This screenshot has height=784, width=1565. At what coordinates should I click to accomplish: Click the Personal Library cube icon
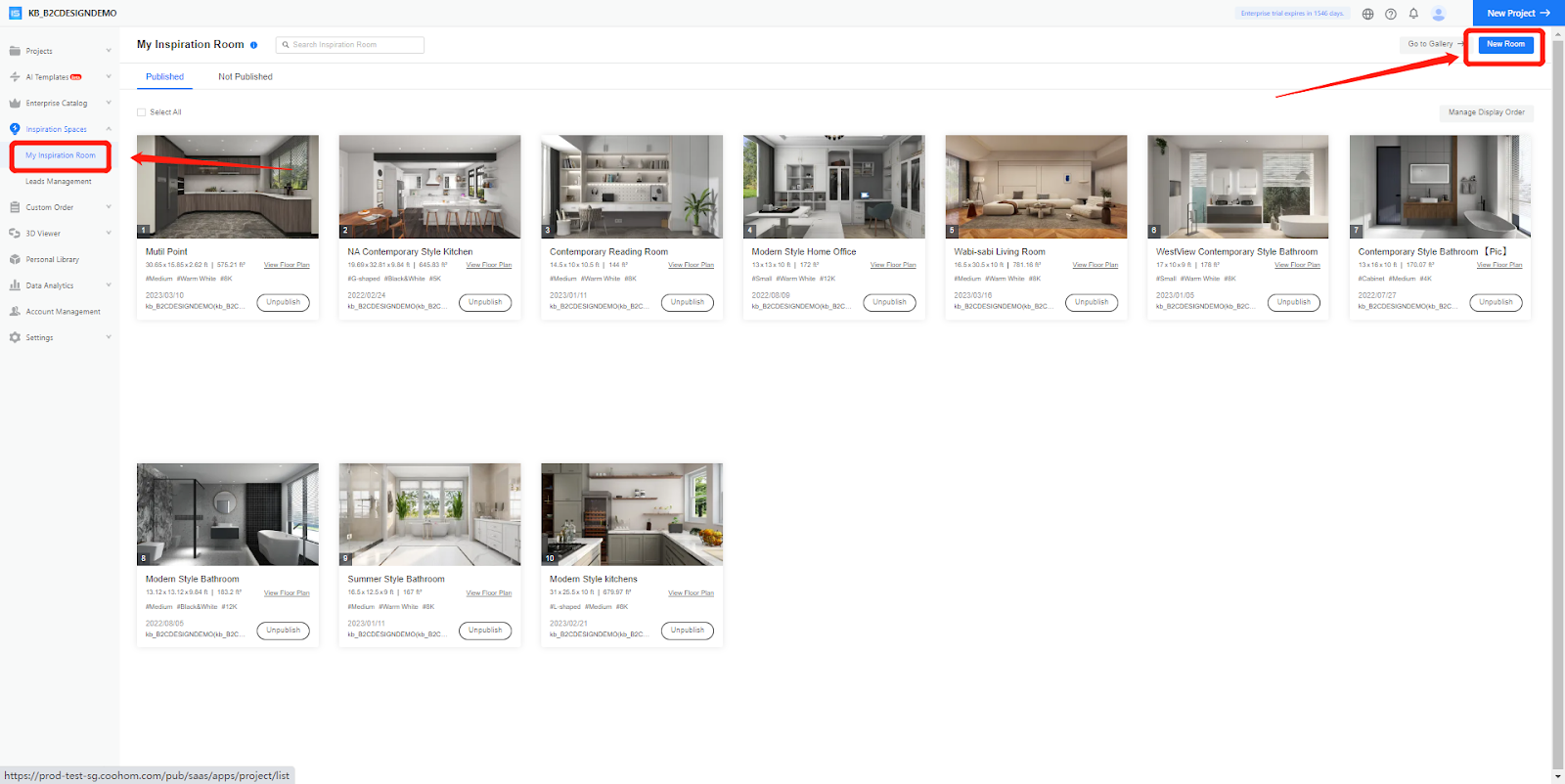coord(15,260)
